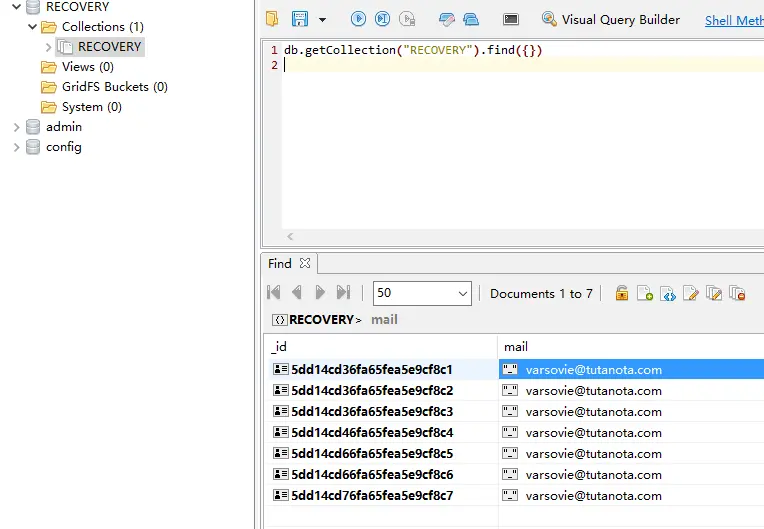
Task: Run statement at cursor icon
Action: click(382, 19)
